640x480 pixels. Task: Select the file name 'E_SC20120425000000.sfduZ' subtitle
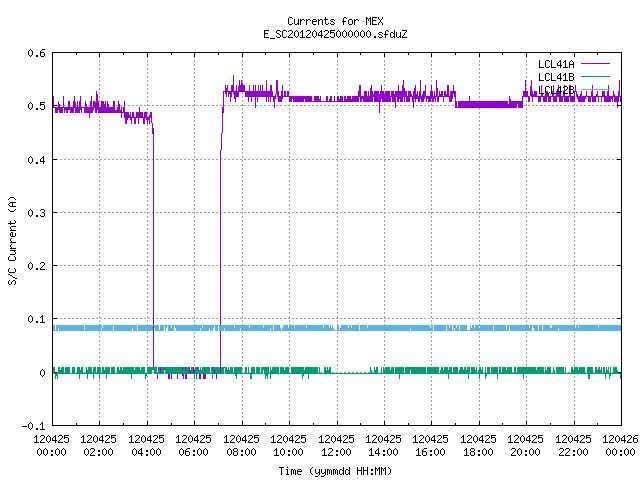point(335,34)
